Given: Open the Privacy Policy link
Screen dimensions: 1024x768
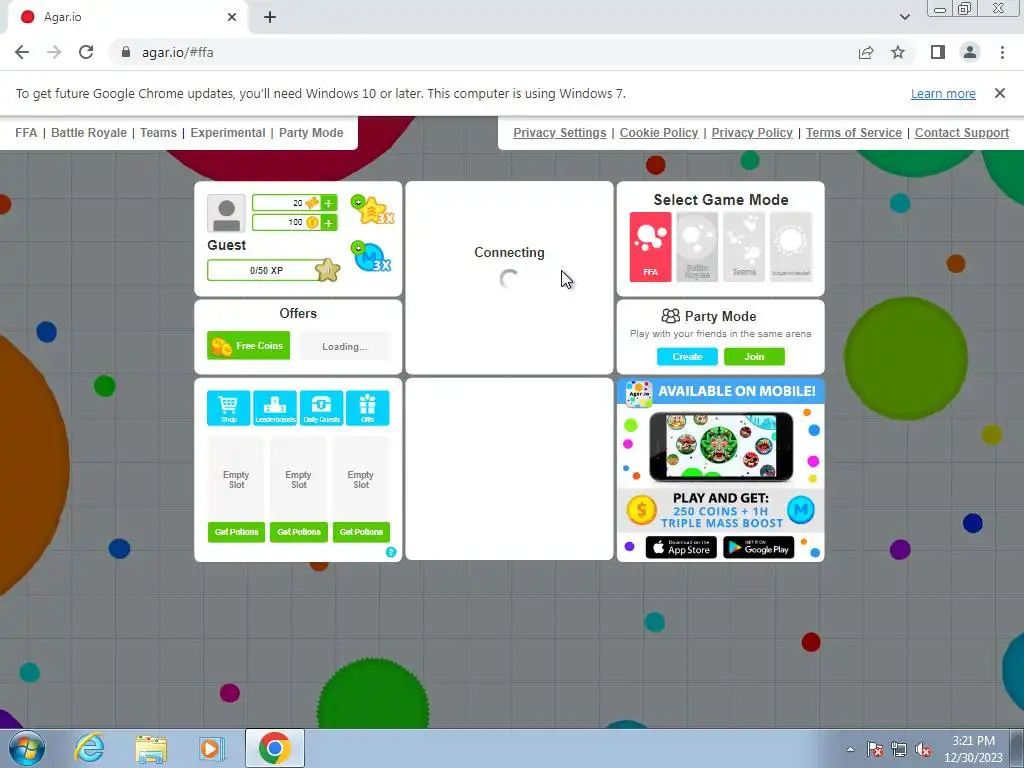Looking at the screenshot, I should coord(752,133).
